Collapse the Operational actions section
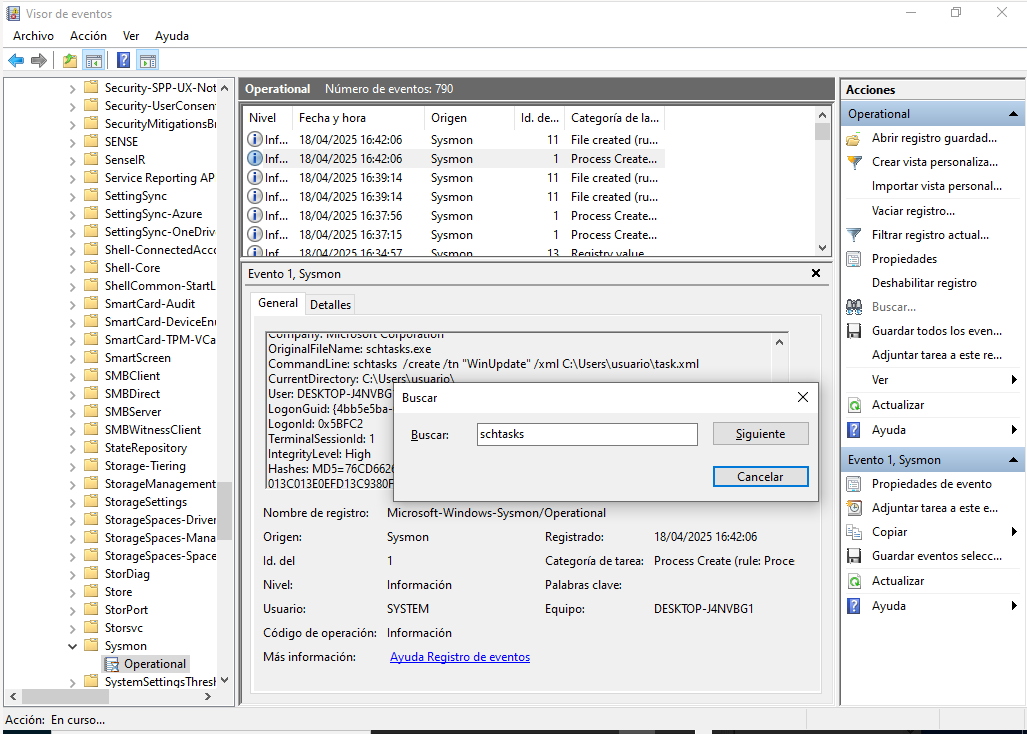The width and height of the screenshot is (1027, 734). (x=1013, y=114)
